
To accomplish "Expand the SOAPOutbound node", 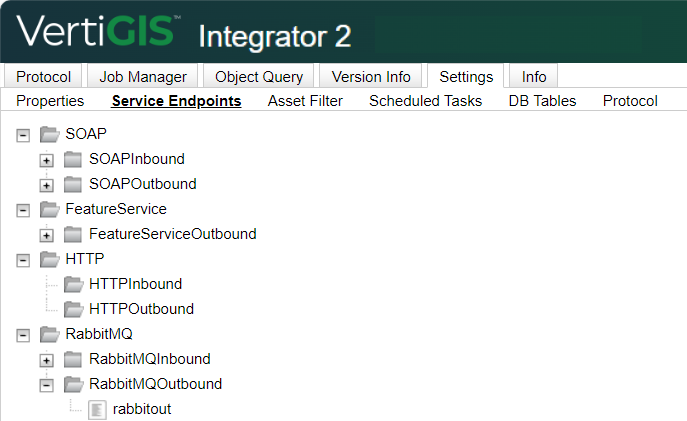I will click(x=46, y=185).
